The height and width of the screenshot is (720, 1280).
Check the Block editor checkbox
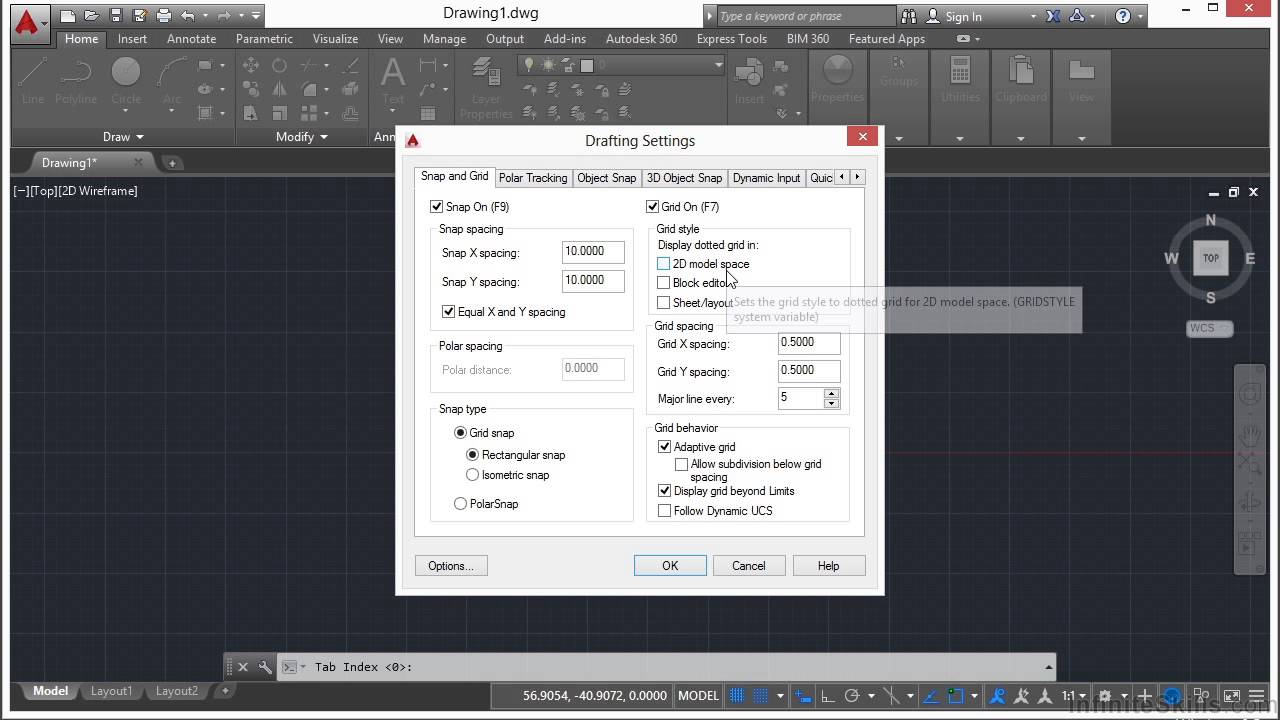click(x=664, y=283)
